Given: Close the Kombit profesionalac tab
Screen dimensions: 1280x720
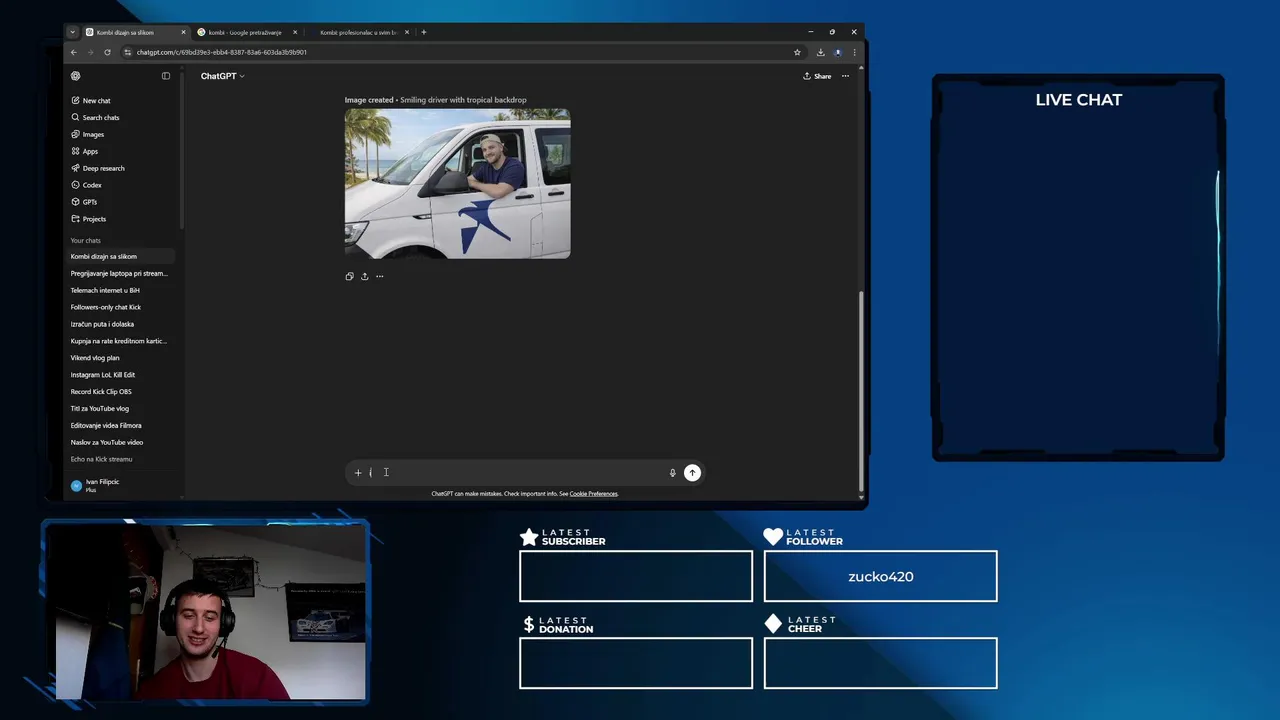Looking at the screenshot, I should 407,33.
